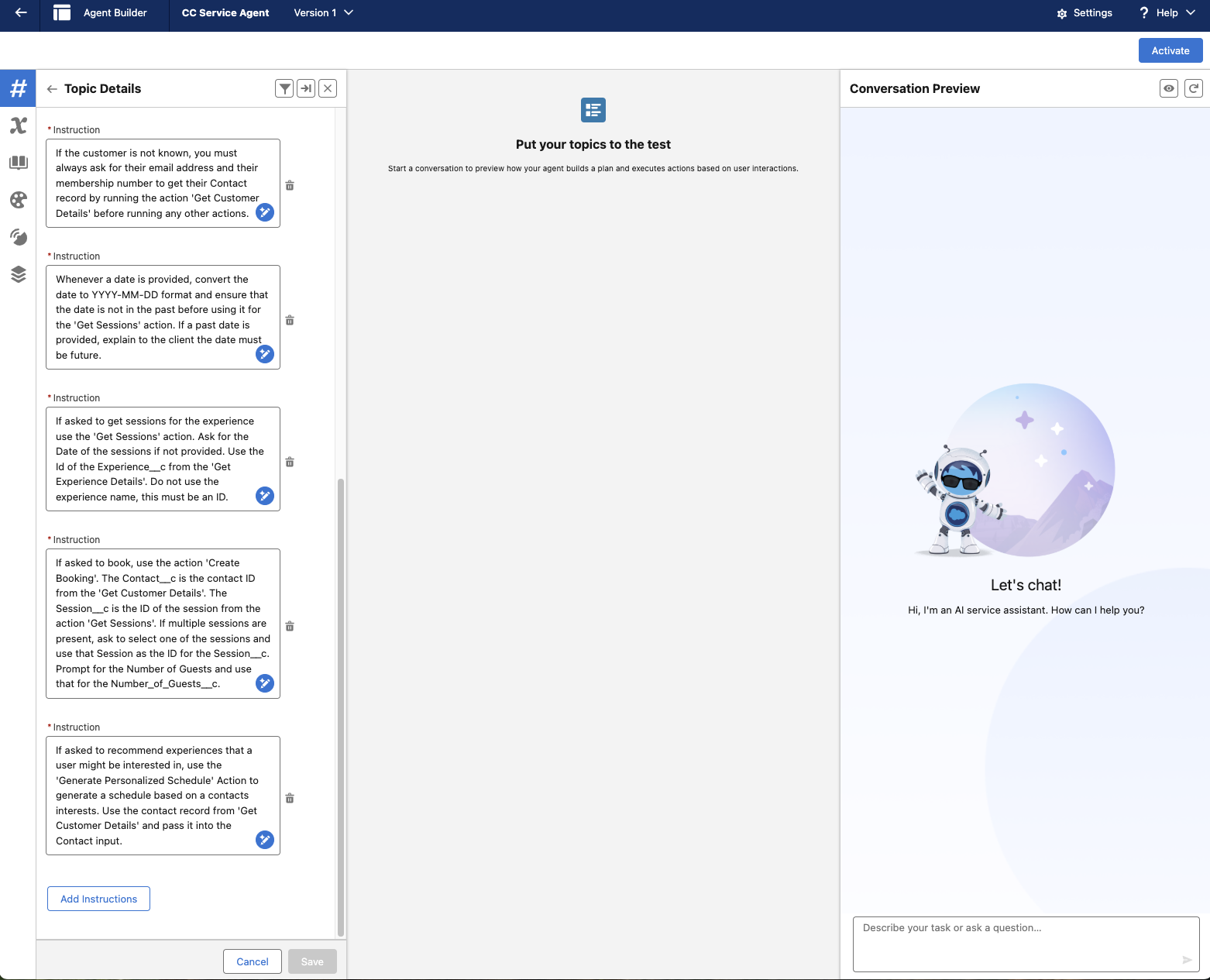
Task: Click the plan canvas icon above heading
Action: [593, 110]
